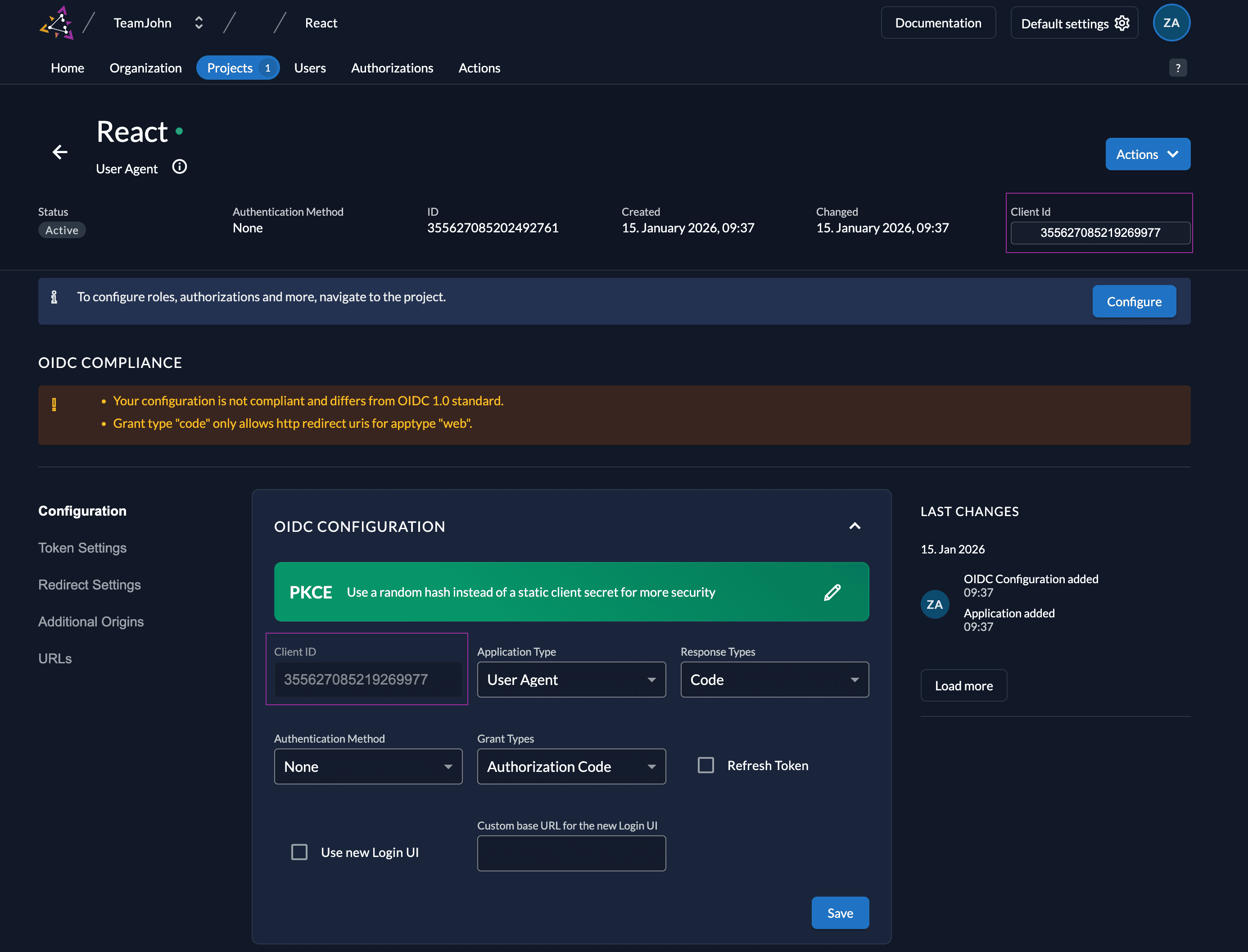Check the Use new Login UI box

(299, 852)
